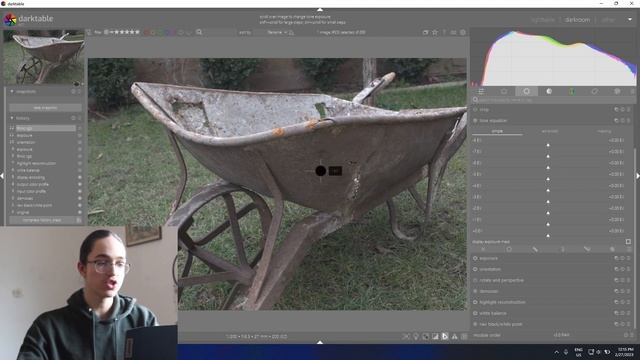Toggle the tone equalizer module power button
The width and height of the screenshot is (640, 360).
tap(475, 121)
